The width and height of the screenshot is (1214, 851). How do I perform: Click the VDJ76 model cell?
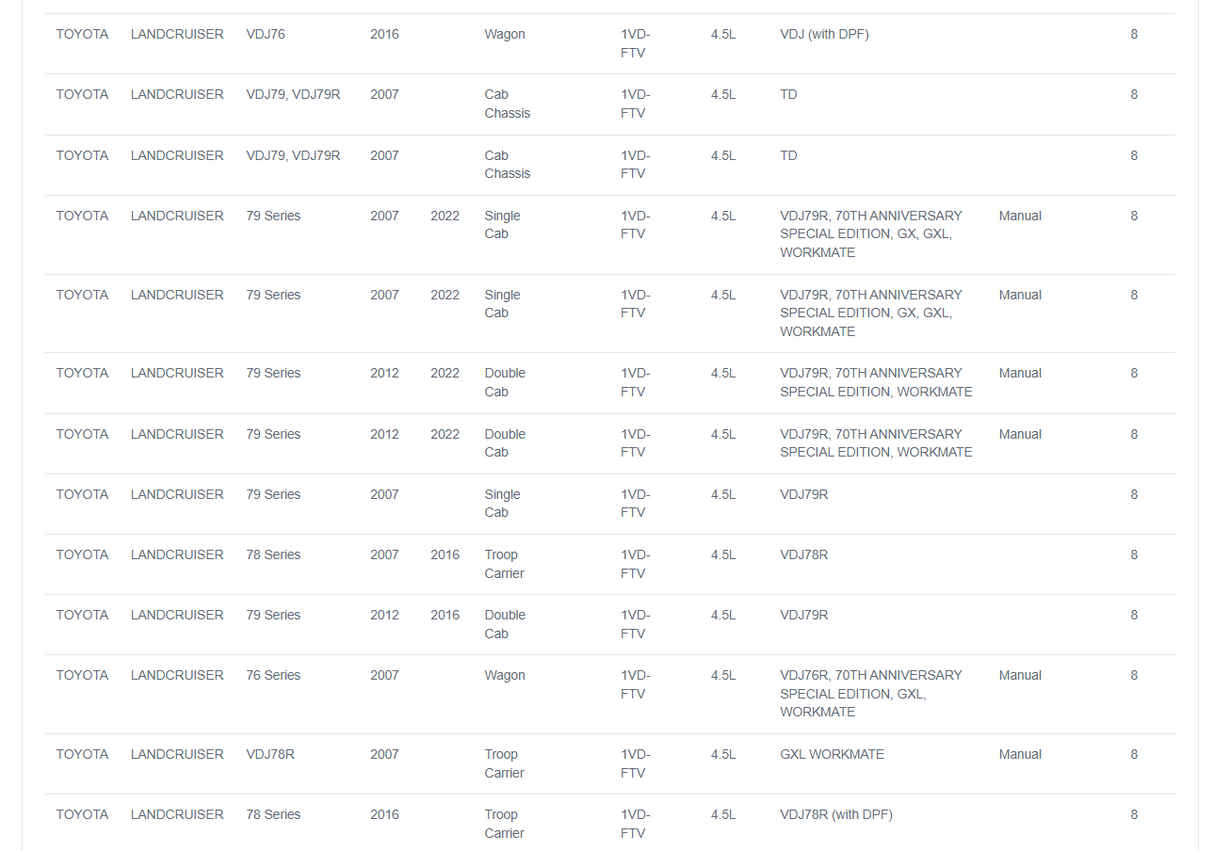pos(265,34)
